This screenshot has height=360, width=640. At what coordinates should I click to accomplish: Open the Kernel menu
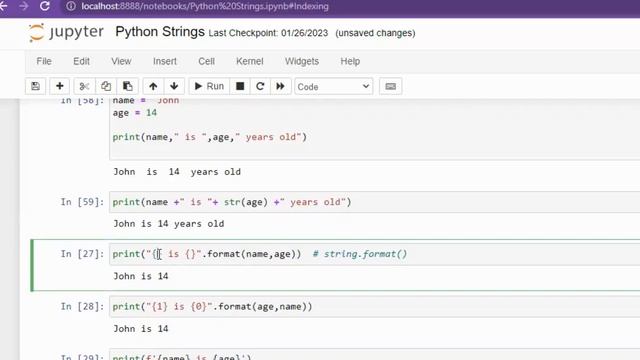tap(250, 61)
